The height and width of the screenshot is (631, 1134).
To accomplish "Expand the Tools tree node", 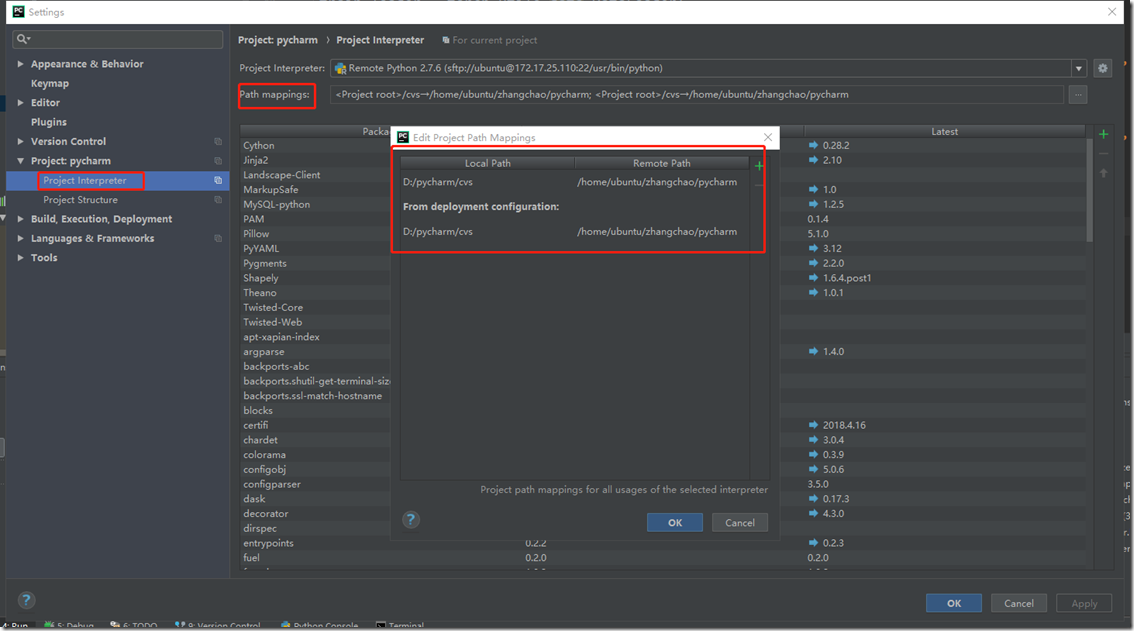I will 20,258.
